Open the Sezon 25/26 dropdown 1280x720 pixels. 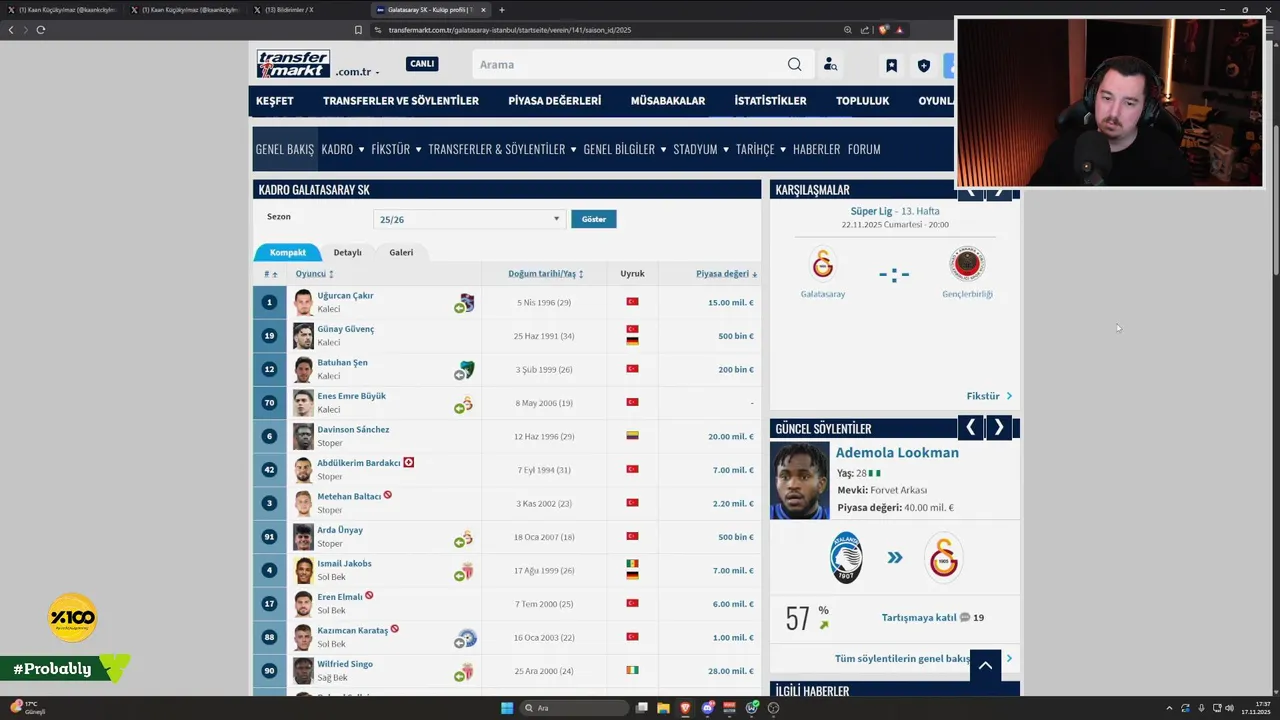tap(469, 219)
